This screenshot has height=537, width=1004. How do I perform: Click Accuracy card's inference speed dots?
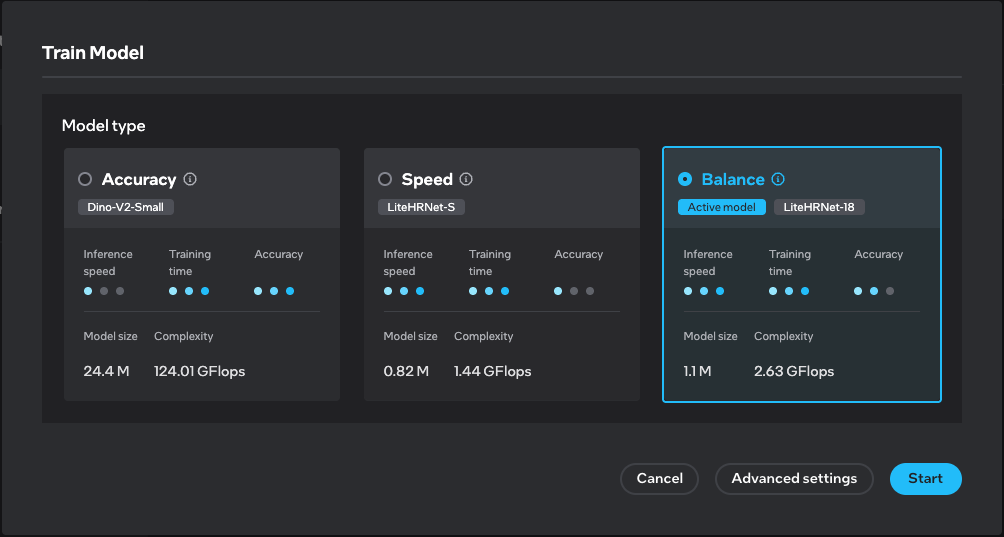coord(104,291)
